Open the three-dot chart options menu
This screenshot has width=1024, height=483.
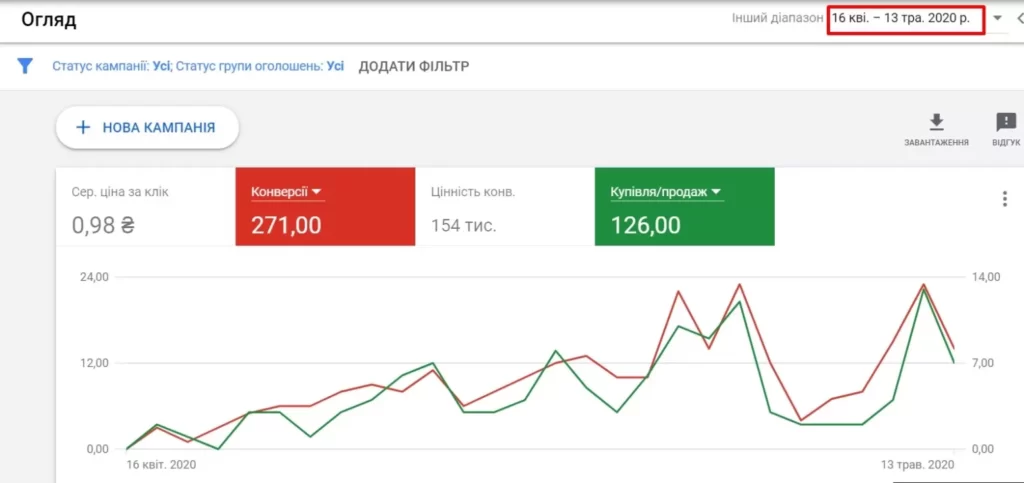coord(1005,199)
